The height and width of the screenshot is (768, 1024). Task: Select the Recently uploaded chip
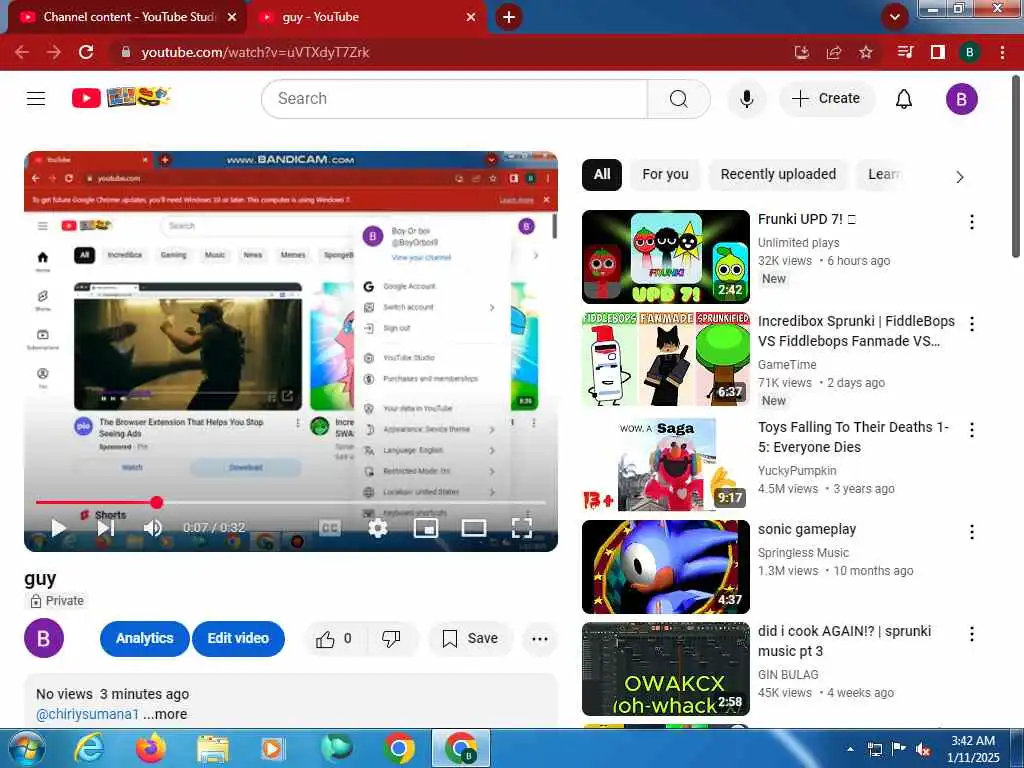[778, 174]
